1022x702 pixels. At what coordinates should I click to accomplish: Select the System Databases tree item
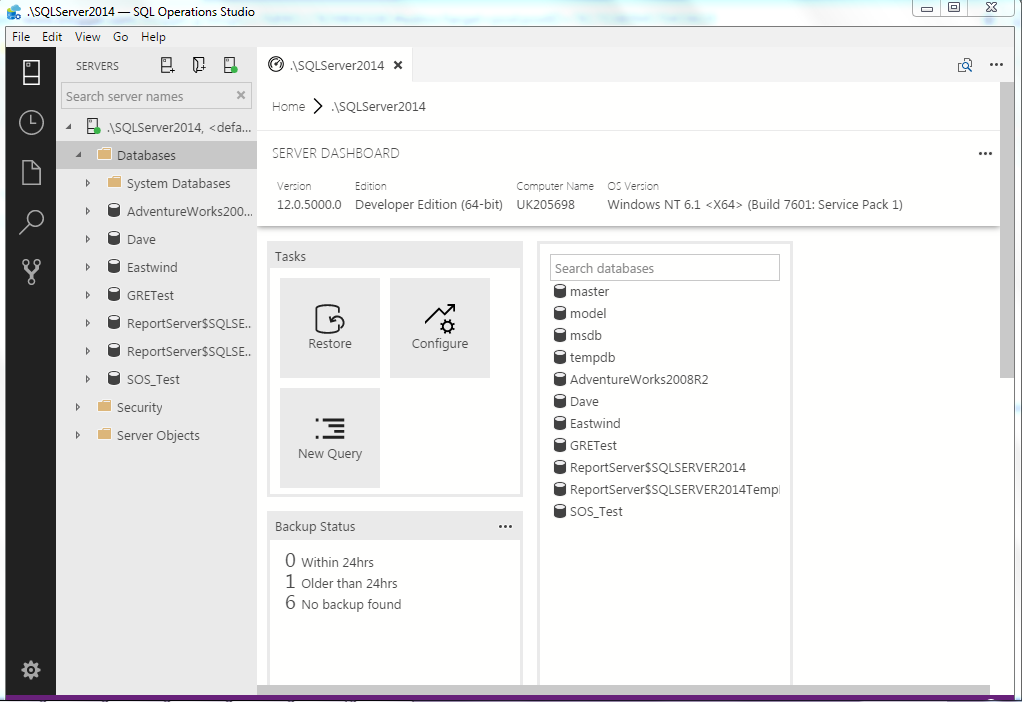[178, 183]
